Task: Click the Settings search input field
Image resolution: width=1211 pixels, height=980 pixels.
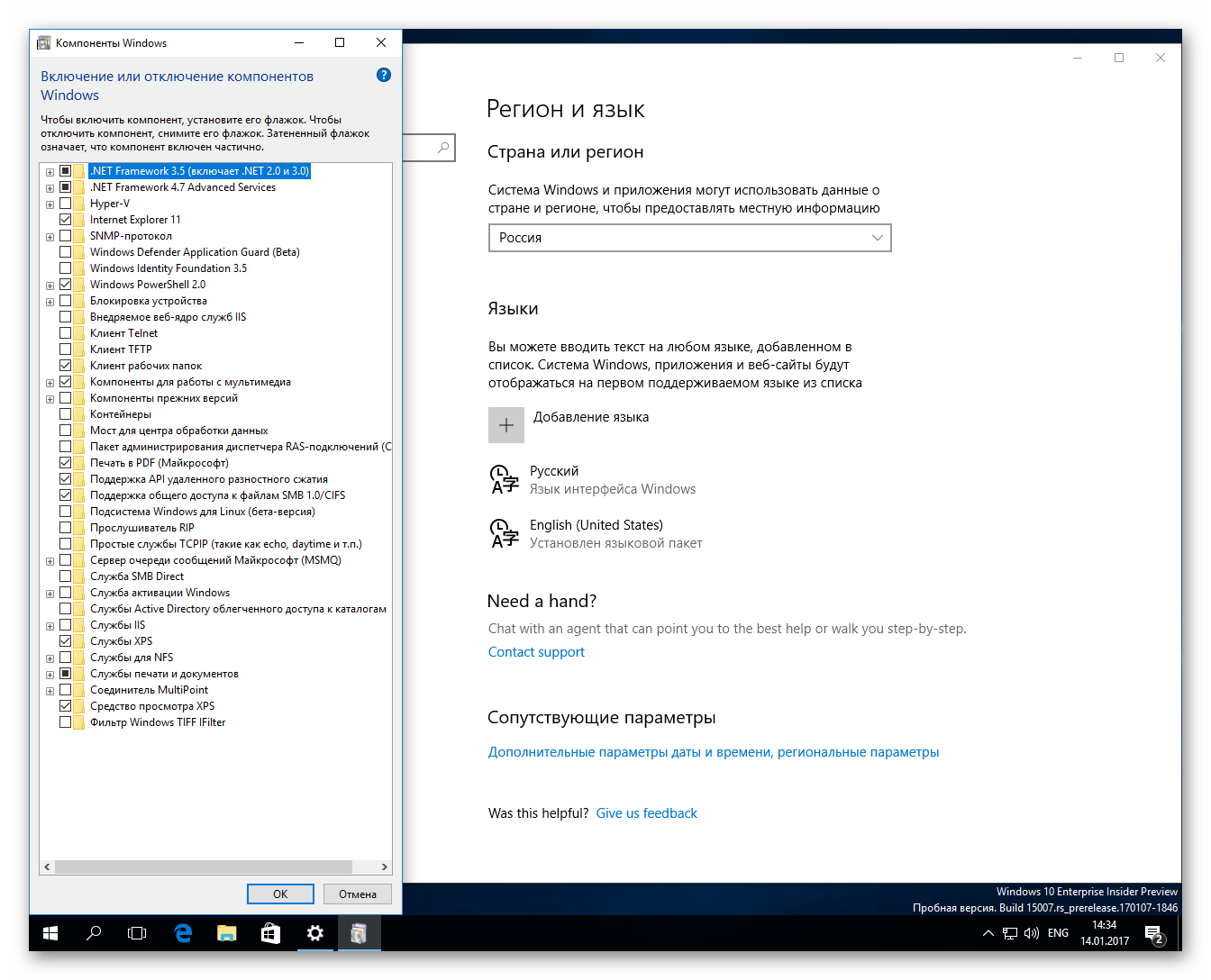Action: 429,148
